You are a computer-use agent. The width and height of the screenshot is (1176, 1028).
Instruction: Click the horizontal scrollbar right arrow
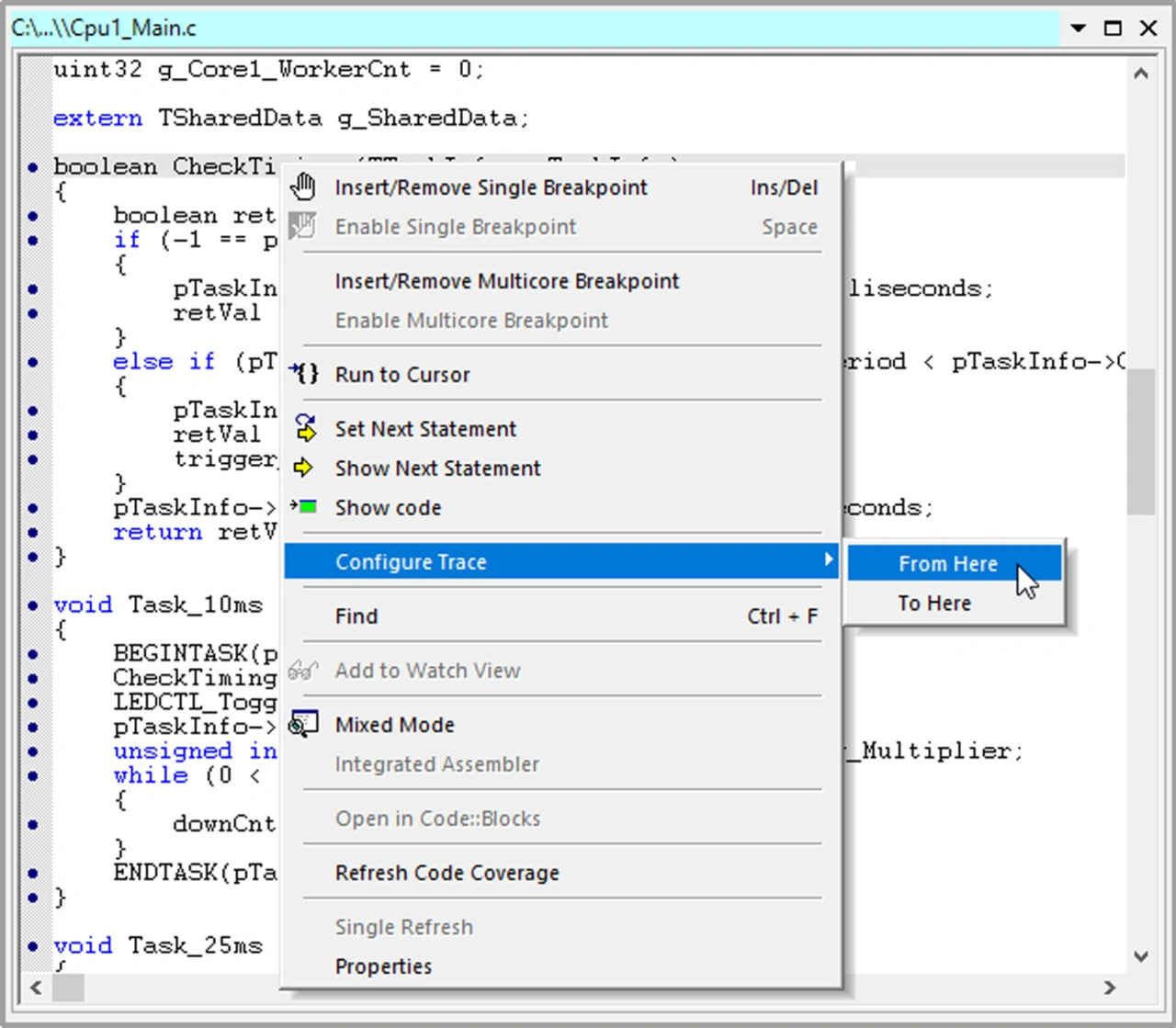click(1110, 988)
